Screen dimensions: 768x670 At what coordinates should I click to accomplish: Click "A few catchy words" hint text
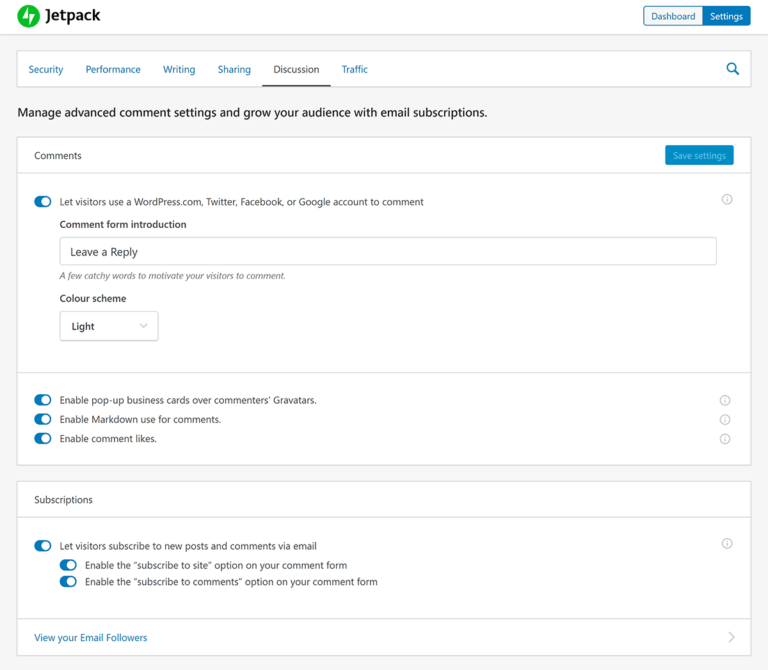(172, 276)
